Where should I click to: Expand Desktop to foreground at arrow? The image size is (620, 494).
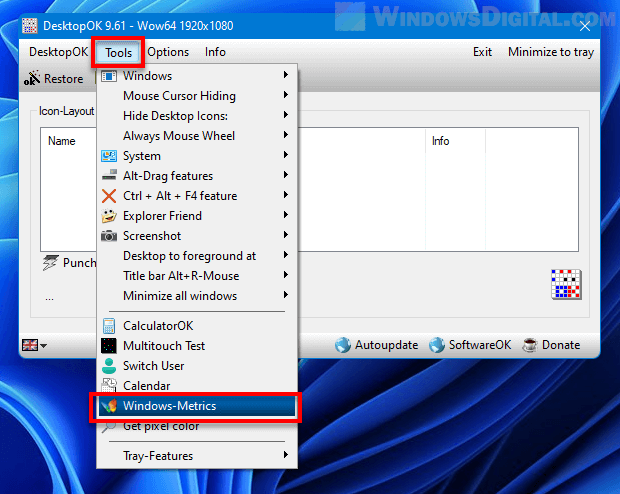click(286, 255)
